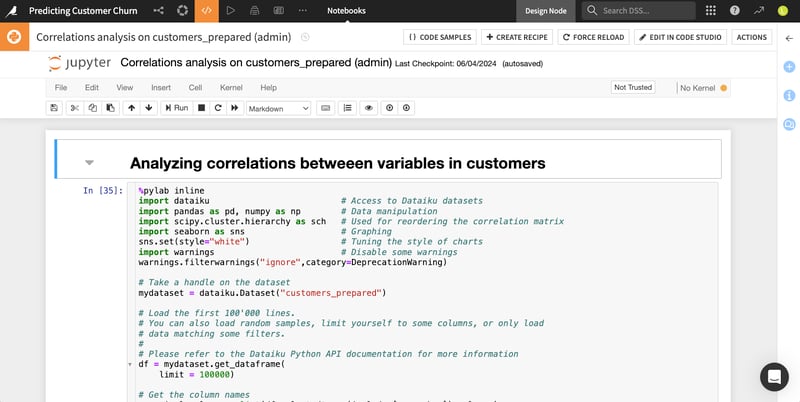Click the Jupyter notebook title to rename

256,63
